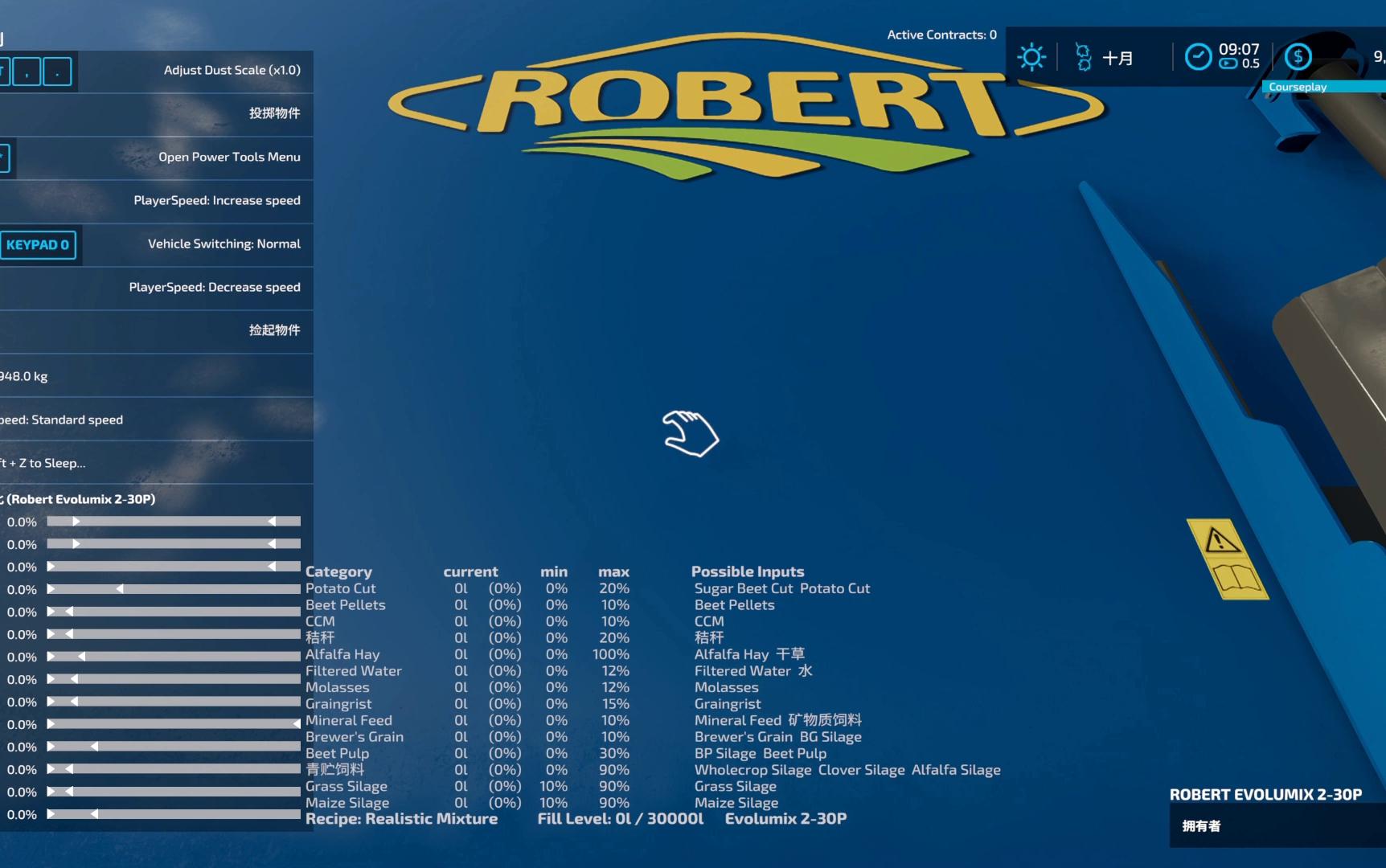Click the 09:07 time display
Viewport: 1386px width, 868px height.
point(1239,49)
